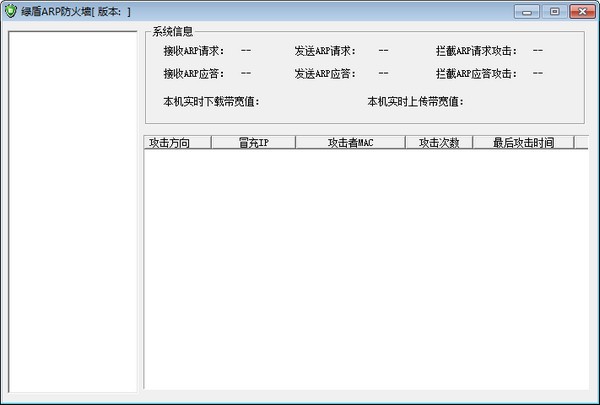Image resolution: width=600 pixels, height=405 pixels.
Task: Click the 拦截ARP应答攻击 label
Action: pyautogui.click(x=476, y=73)
